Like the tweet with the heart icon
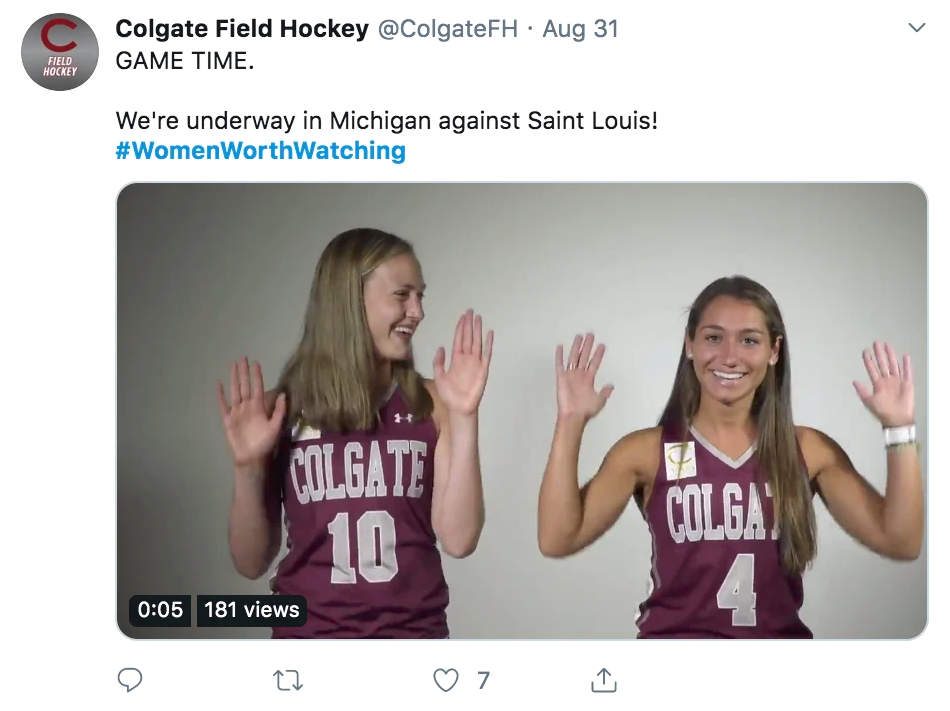Viewport: 950px width, 711px height. click(x=445, y=681)
